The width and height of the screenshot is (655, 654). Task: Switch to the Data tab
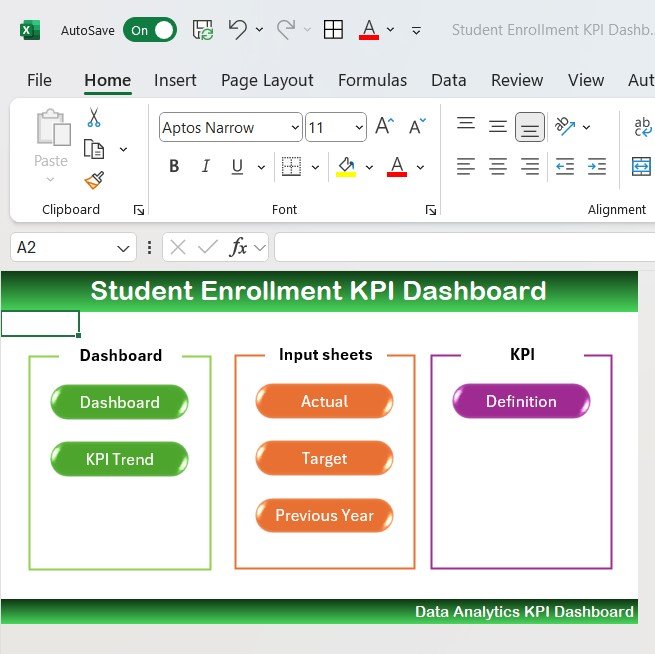coord(449,80)
